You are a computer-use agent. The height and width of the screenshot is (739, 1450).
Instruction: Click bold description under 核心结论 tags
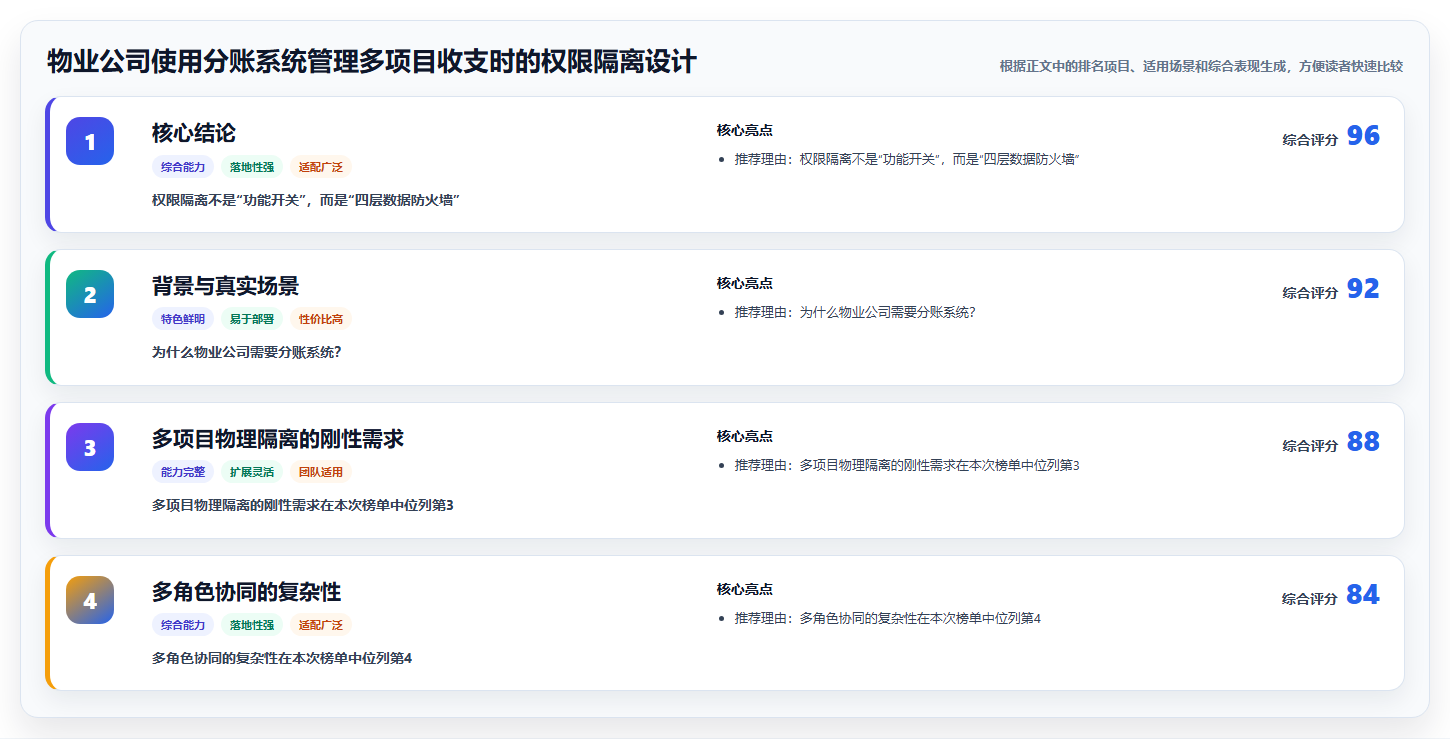click(x=305, y=200)
